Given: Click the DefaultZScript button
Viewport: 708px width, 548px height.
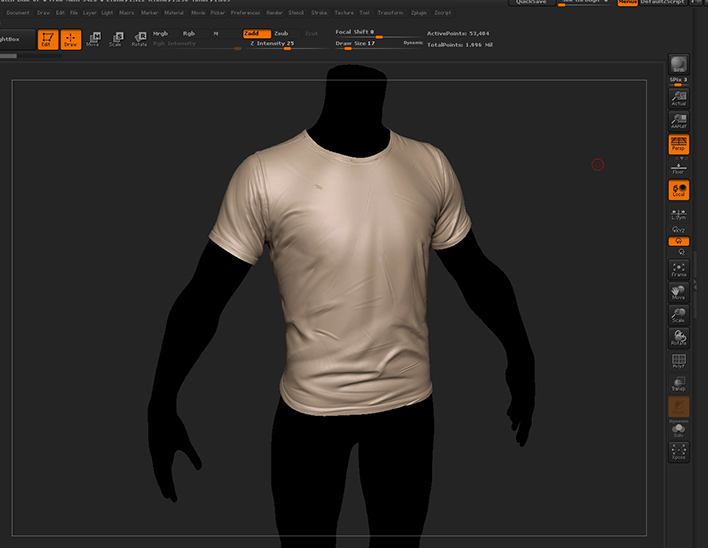Looking at the screenshot, I should click(662, 2).
